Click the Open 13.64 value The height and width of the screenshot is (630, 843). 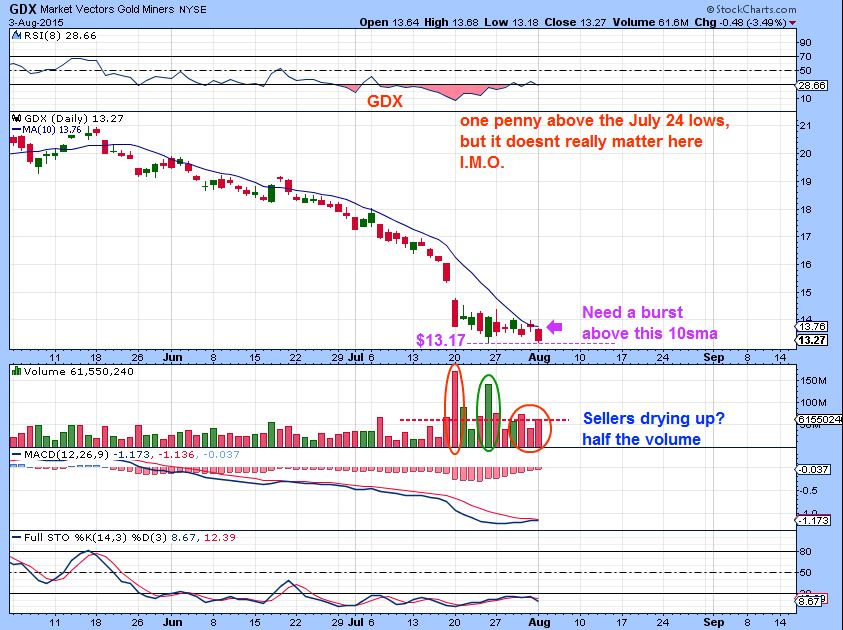[389, 23]
